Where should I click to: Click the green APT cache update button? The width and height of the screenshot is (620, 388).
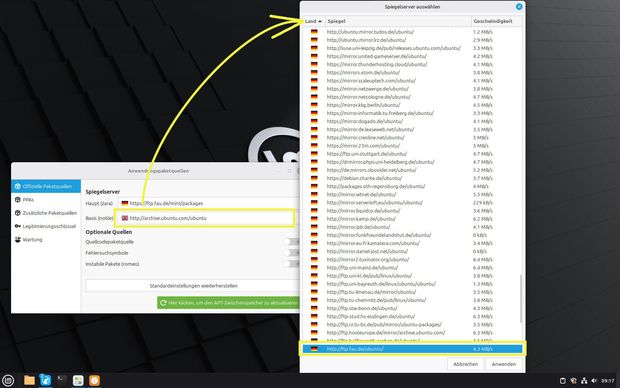tap(228, 303)
